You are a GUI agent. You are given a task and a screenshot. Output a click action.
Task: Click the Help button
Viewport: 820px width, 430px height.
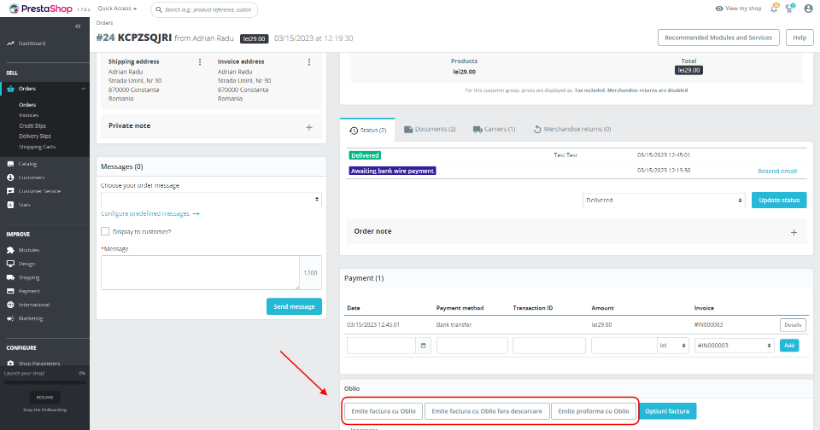pos(799,38)
